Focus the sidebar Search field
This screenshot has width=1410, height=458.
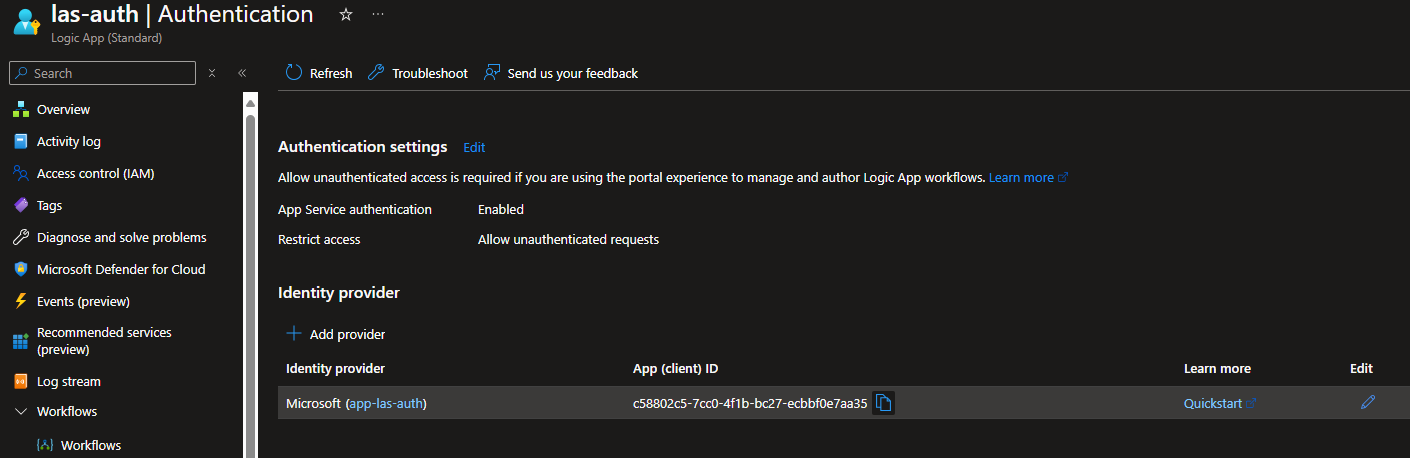click(x=102, y=73)
